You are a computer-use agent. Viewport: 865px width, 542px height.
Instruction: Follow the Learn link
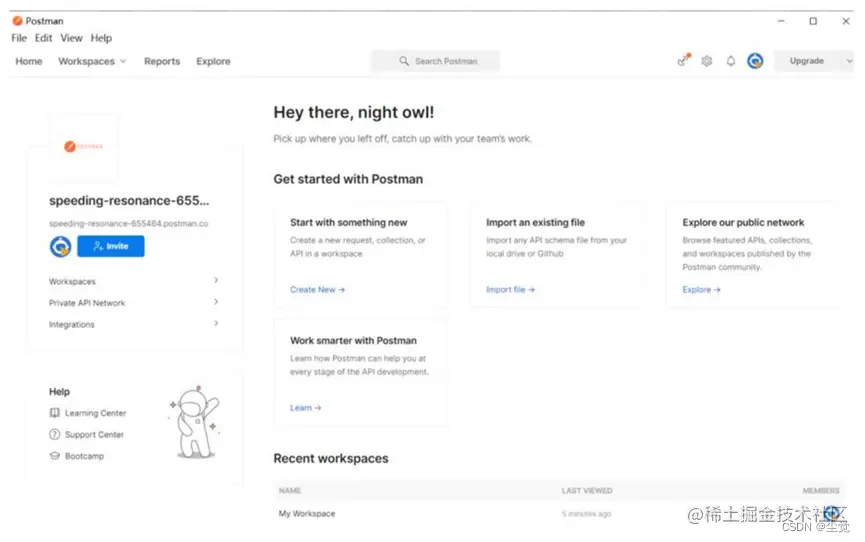305,407
